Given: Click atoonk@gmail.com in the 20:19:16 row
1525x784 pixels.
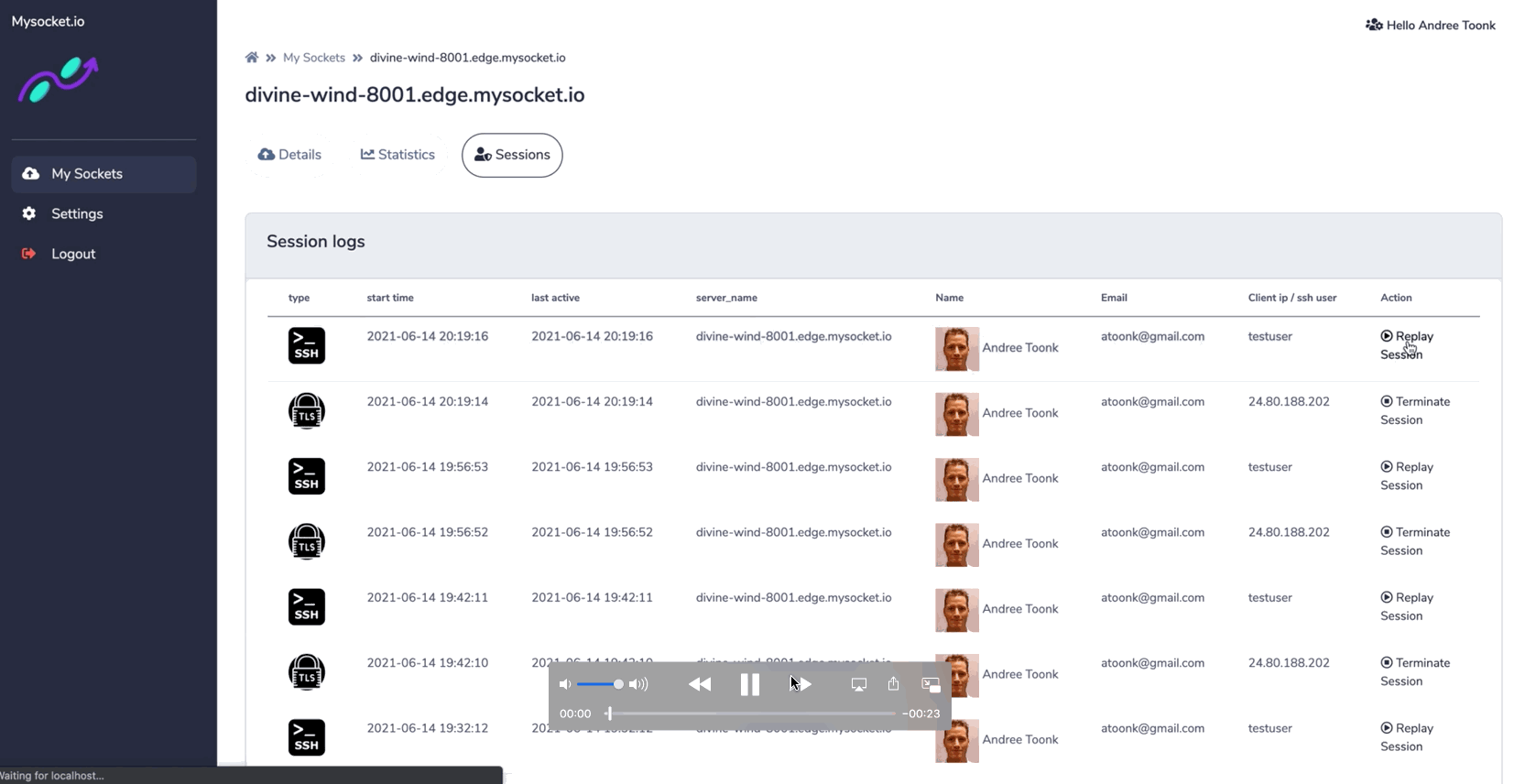Looking at the screenshot, I should click(x=1152, y=336).
